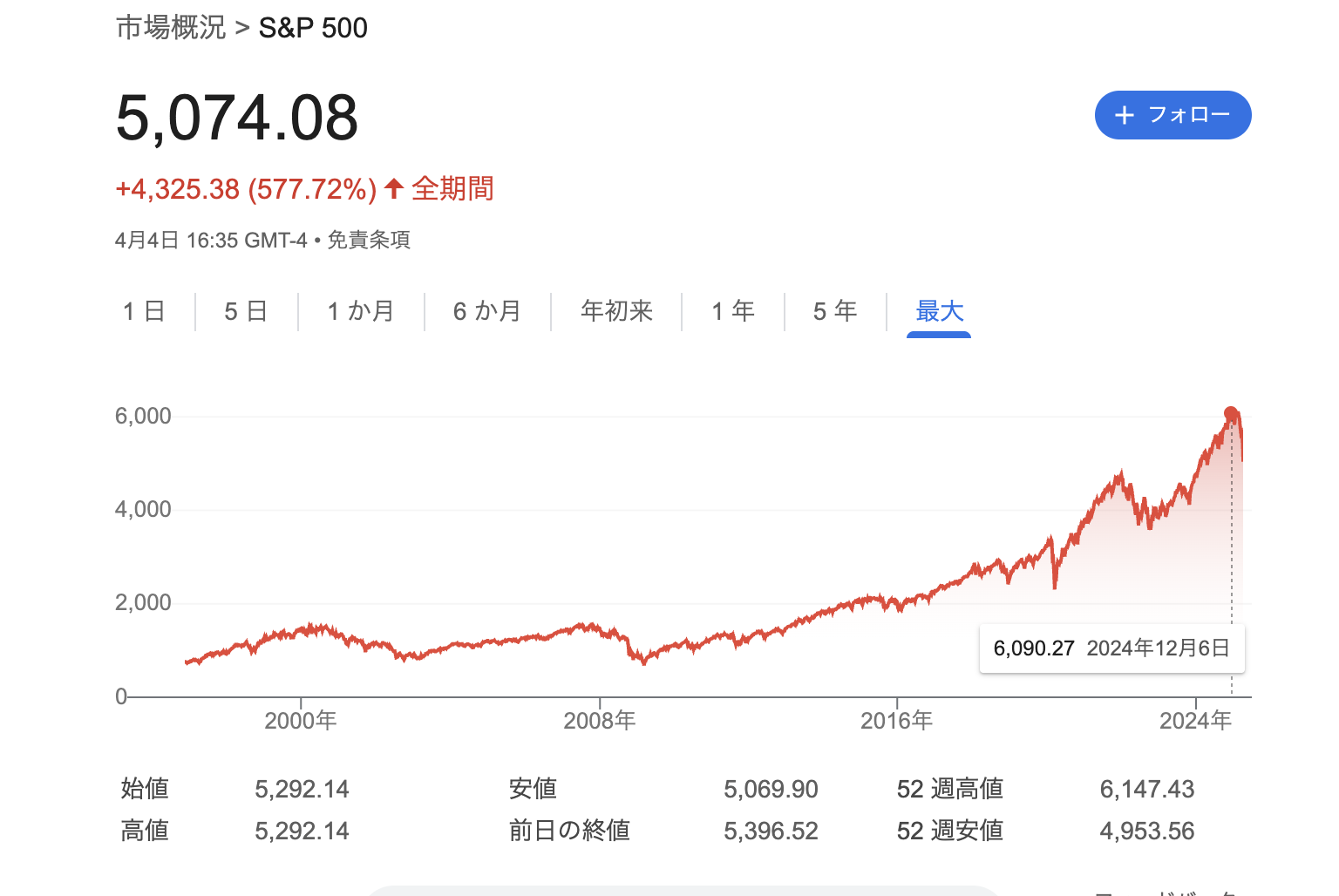The image size is (1339, 896).
Task: Select the 最大 maximum range tab
Action: point(939,311)
